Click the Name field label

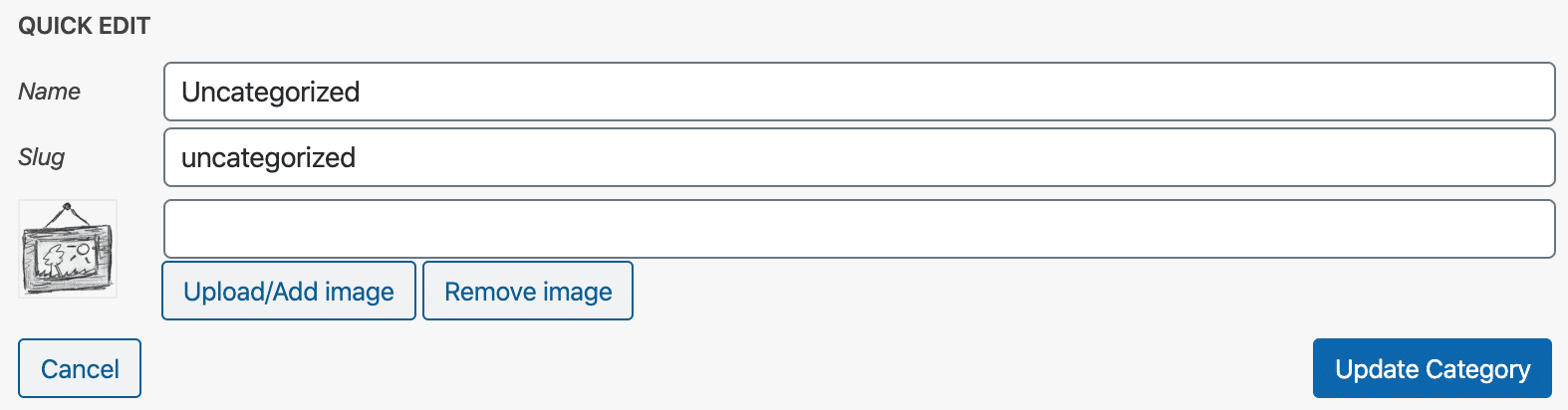click(x=50, y=92)
